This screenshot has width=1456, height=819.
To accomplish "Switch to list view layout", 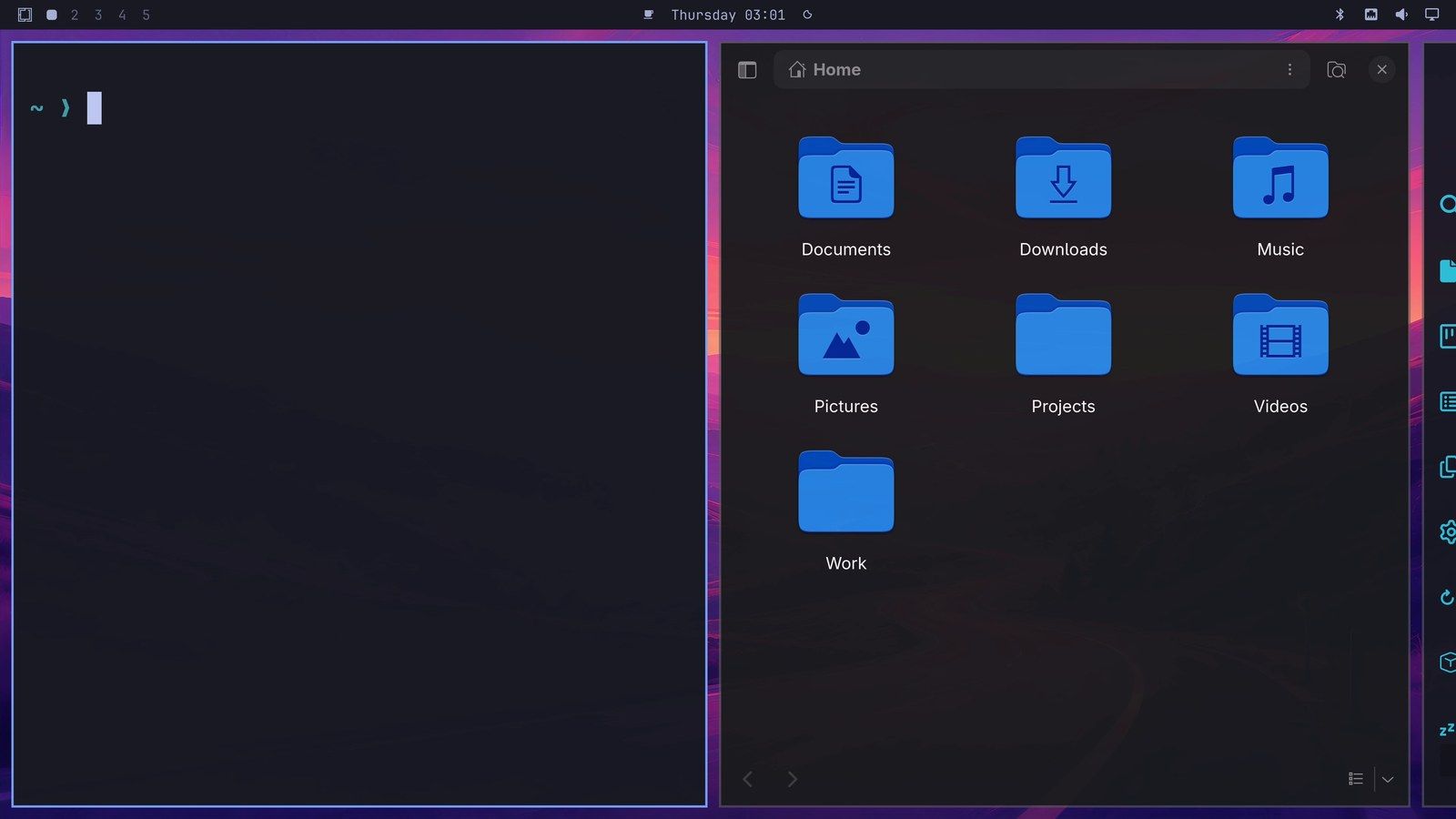I will [x=1356, y=779].
